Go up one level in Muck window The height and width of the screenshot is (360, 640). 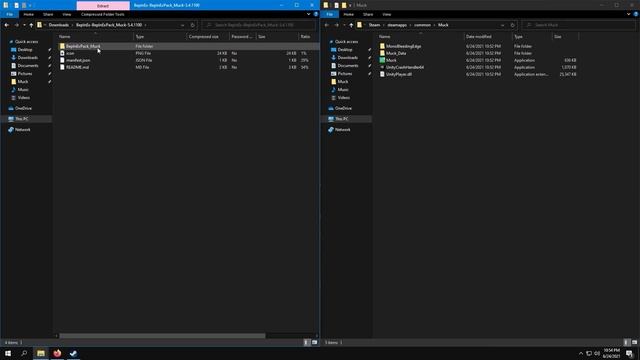pos(351,25)
